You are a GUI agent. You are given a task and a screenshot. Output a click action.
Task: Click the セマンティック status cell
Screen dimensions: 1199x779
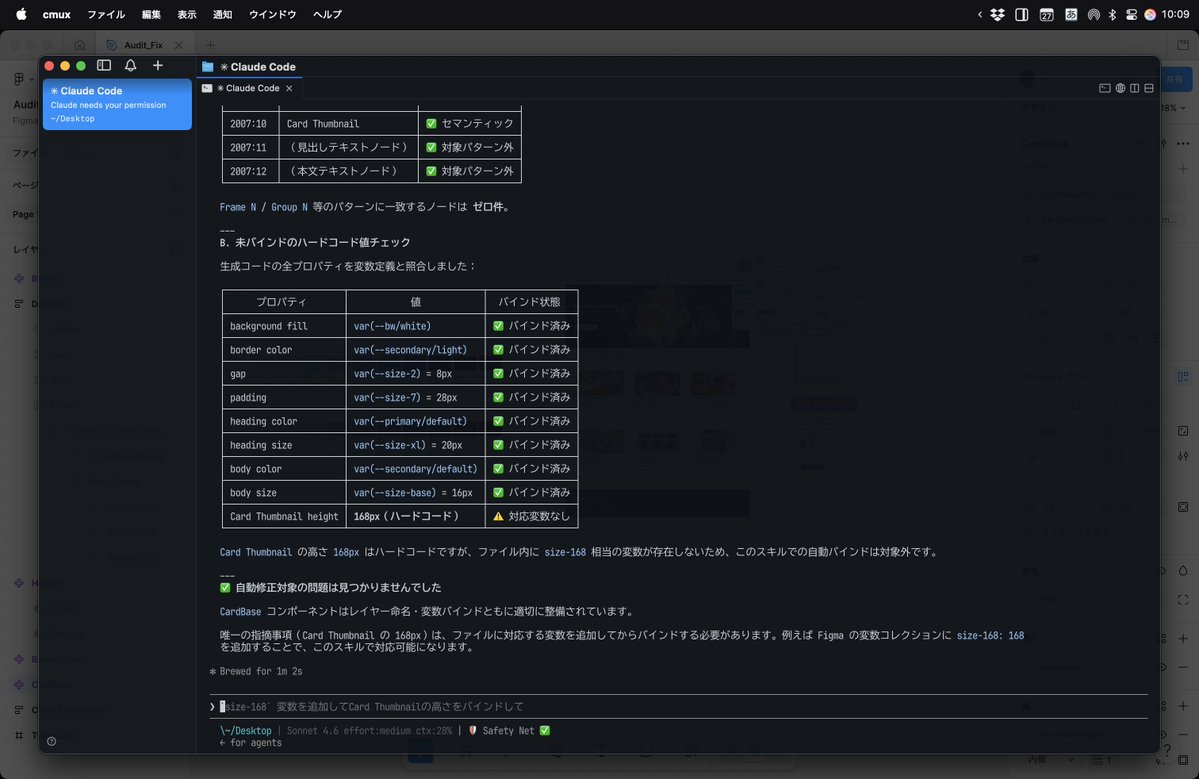[x=470, y=123]
